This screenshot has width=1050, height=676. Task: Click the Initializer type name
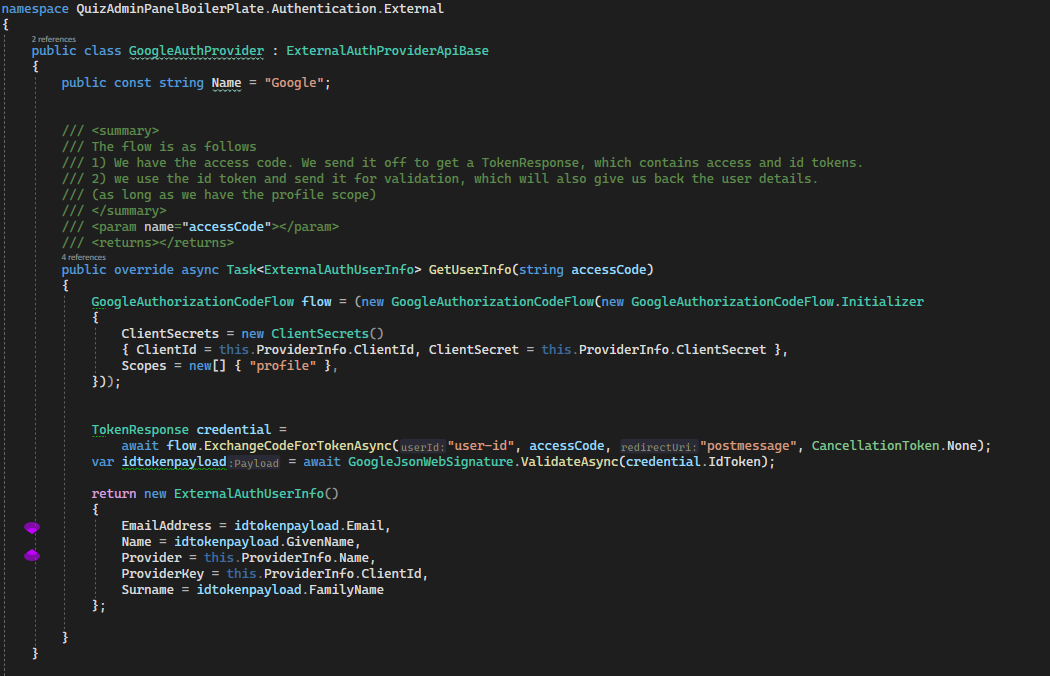883,302
